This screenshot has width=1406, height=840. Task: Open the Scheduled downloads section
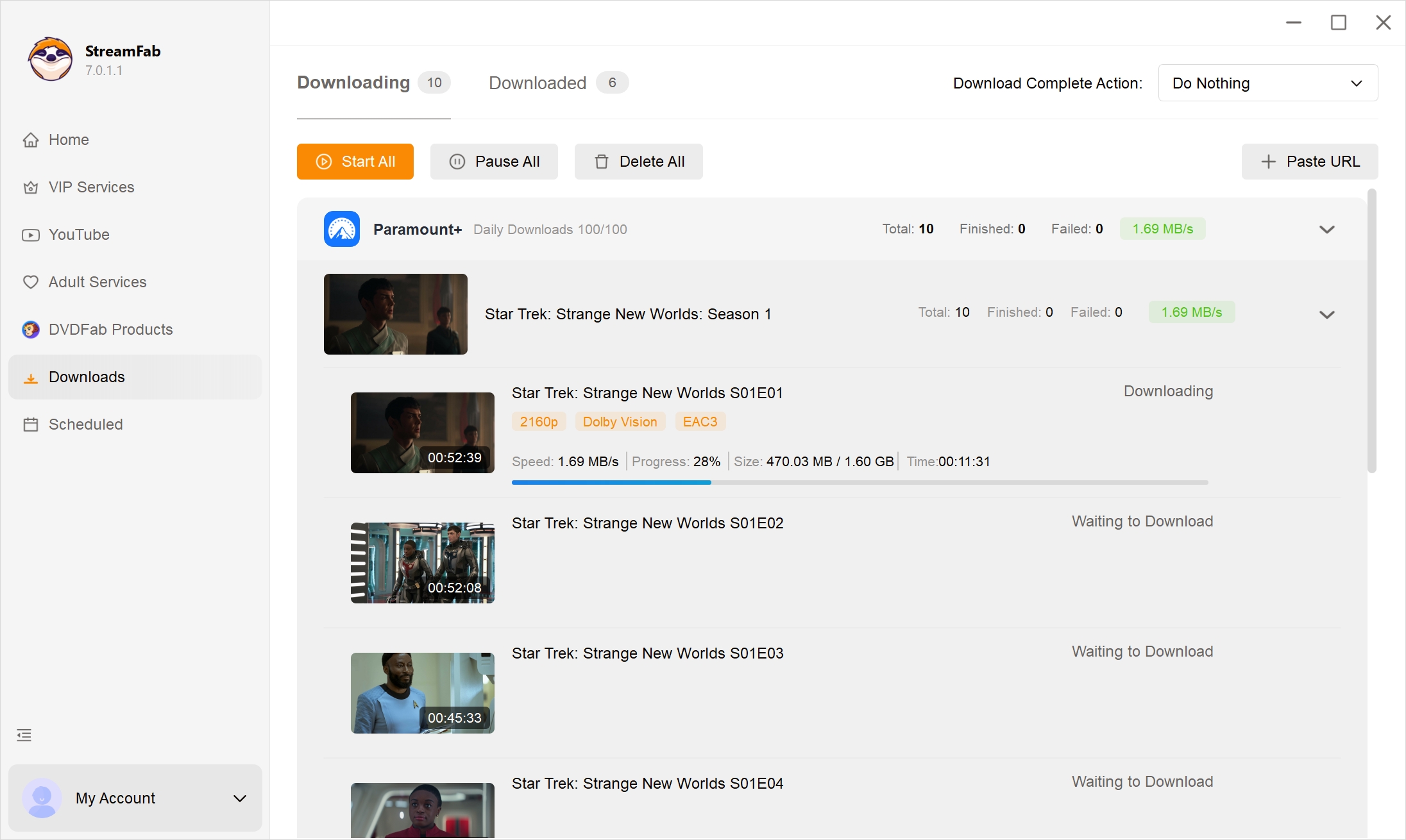point(85,424)
